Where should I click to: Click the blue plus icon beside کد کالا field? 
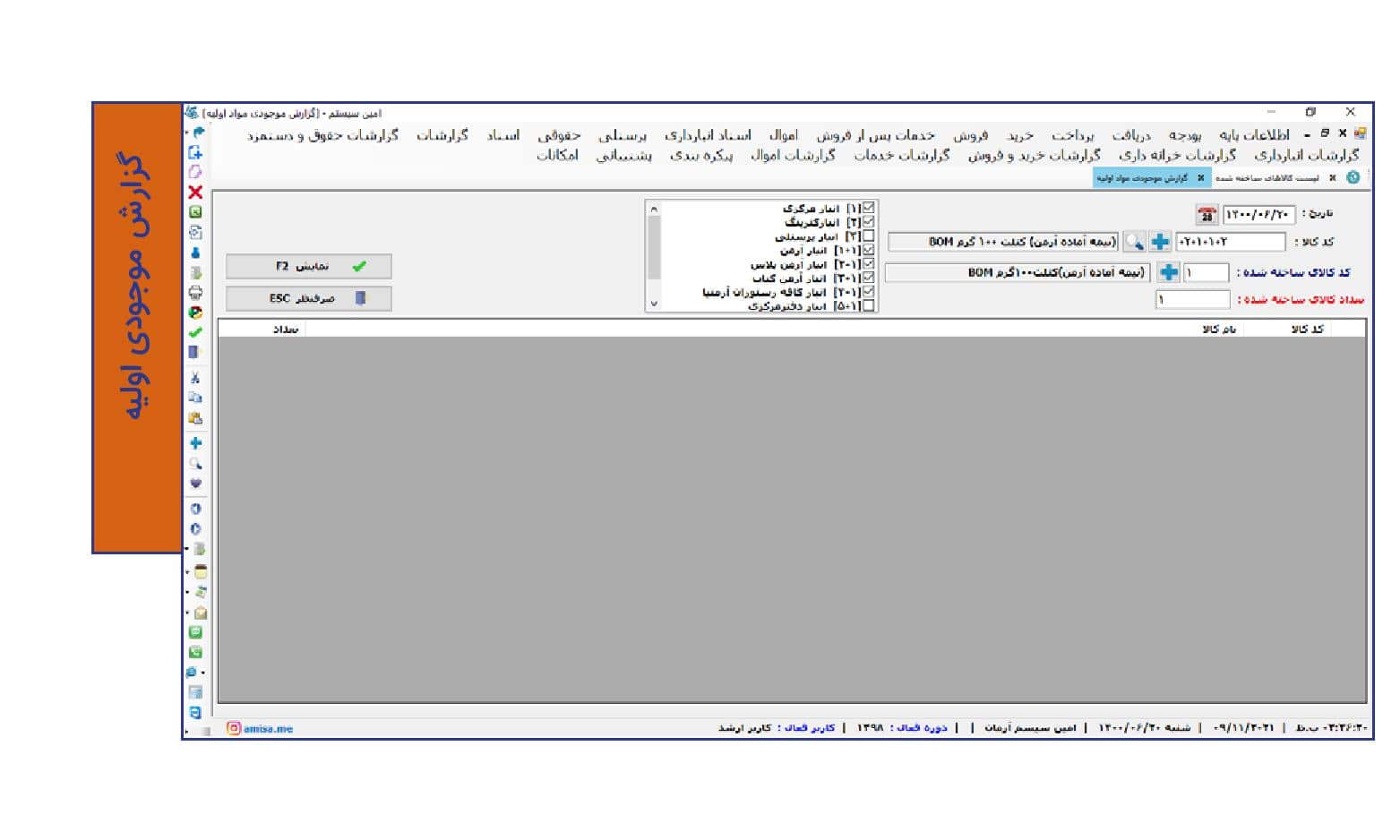click(1160, 242)
